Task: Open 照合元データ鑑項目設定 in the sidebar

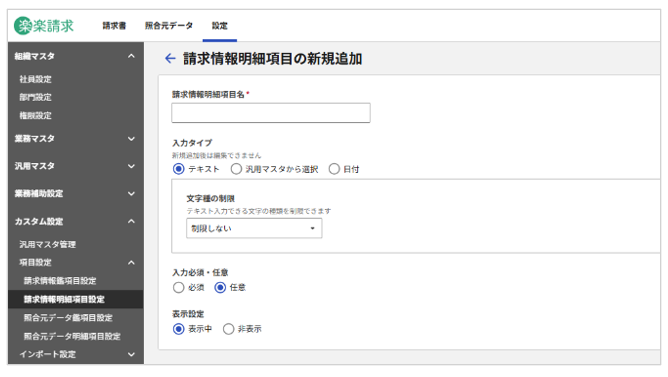Action: (68, 318)
